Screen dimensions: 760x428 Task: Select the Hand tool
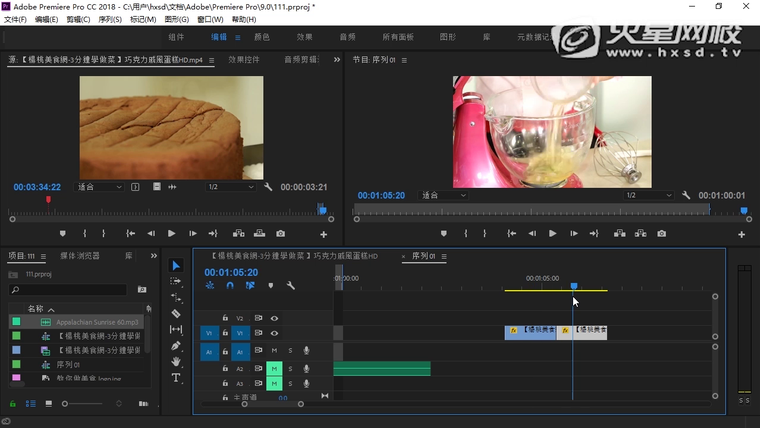click(176, 361)
